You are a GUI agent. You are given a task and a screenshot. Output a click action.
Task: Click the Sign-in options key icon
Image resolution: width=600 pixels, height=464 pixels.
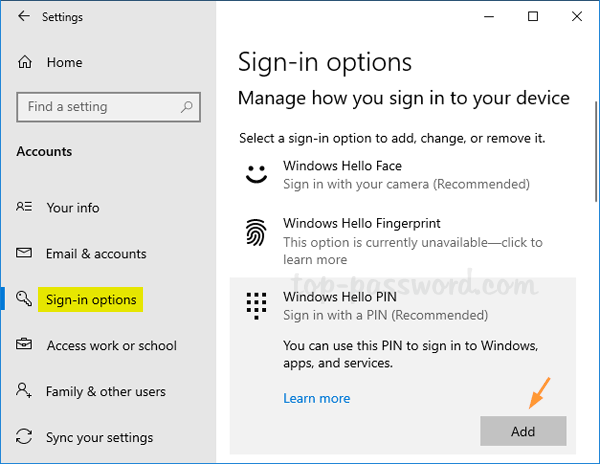tap(25, 299)
